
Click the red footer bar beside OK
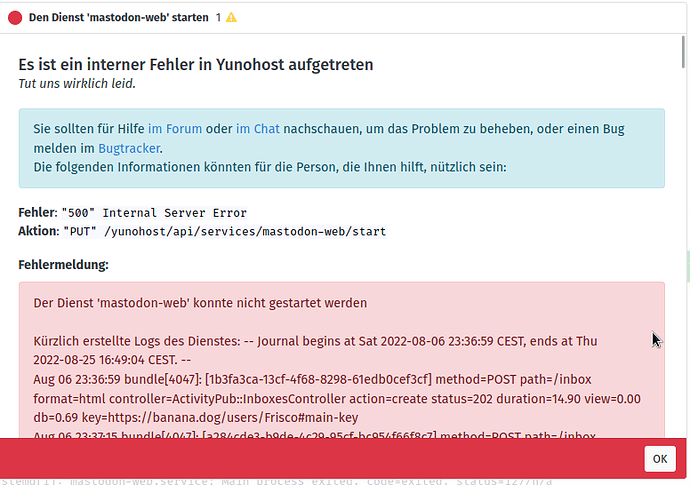tap(320, 458)
